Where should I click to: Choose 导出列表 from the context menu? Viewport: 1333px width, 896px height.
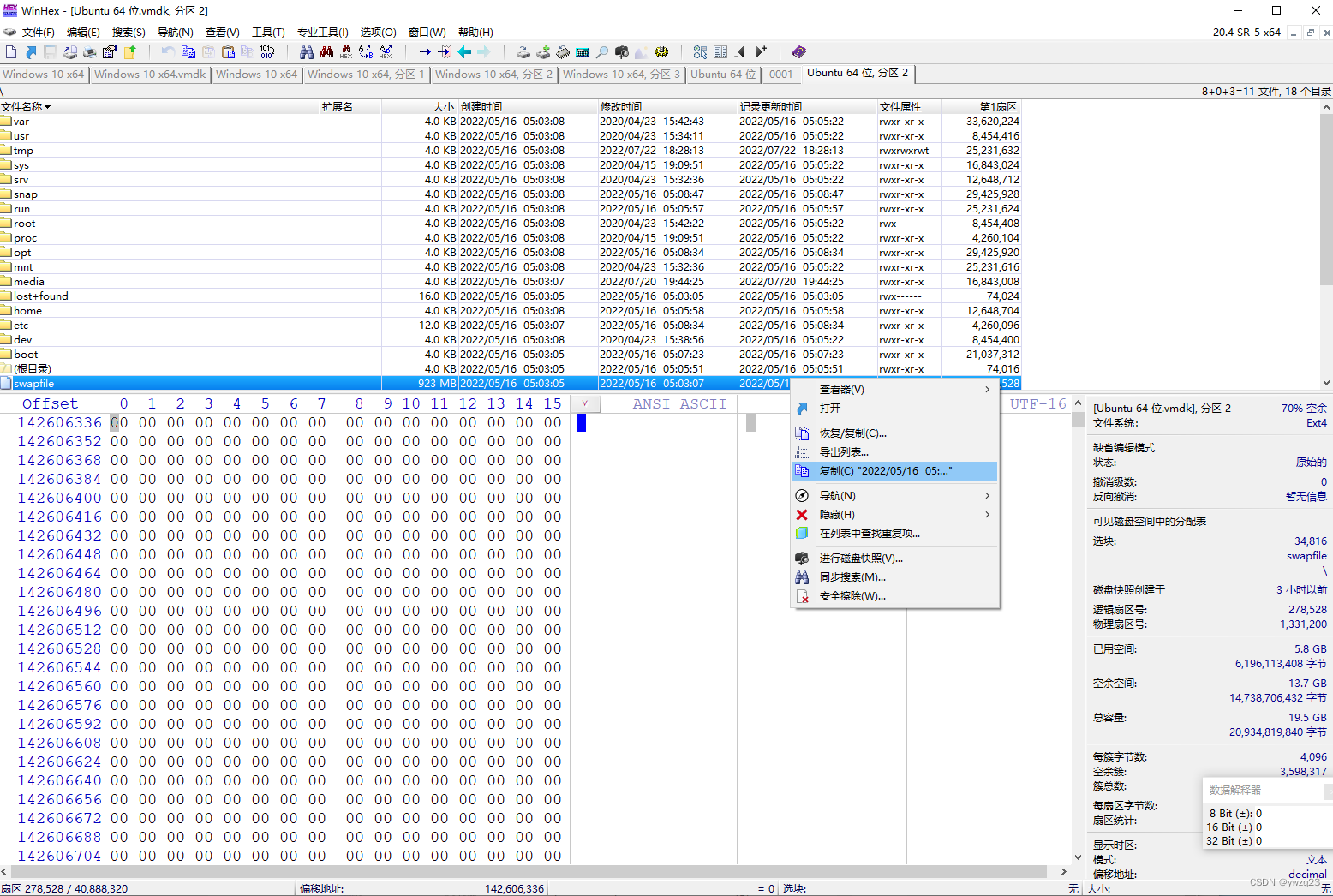tap(843, 451)
